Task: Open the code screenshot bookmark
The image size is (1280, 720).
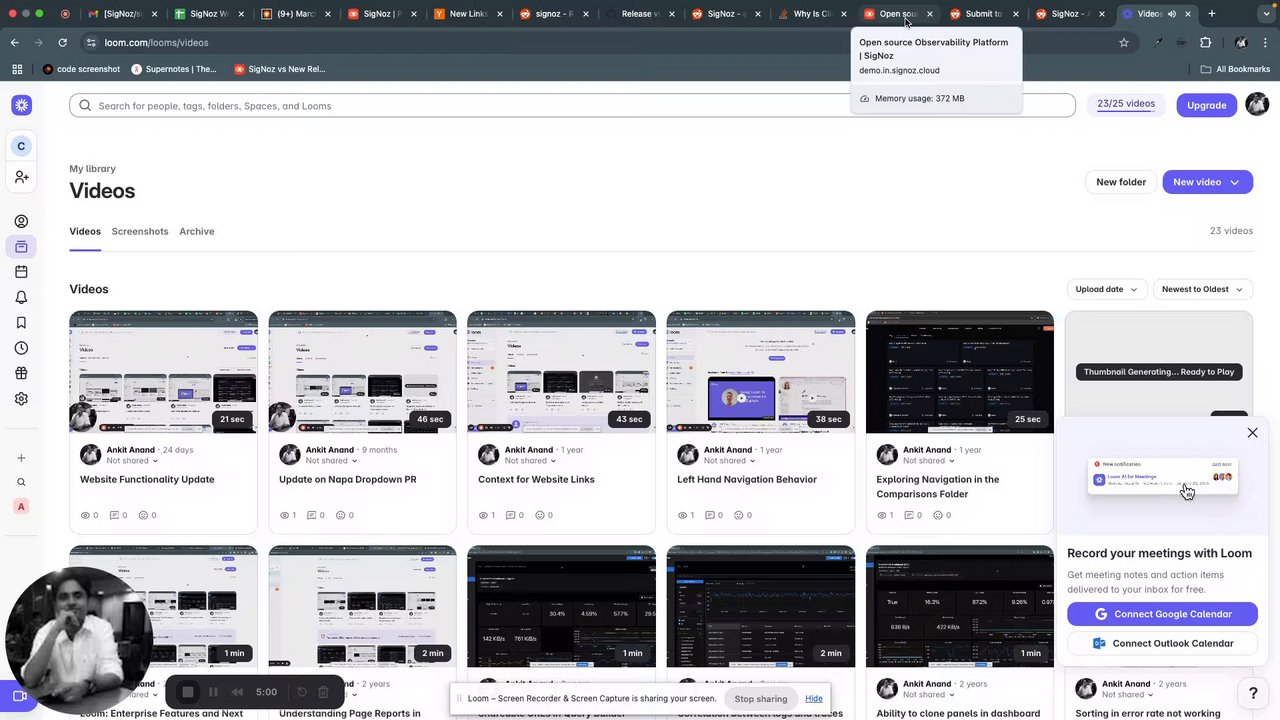Action: coord(81,69)
